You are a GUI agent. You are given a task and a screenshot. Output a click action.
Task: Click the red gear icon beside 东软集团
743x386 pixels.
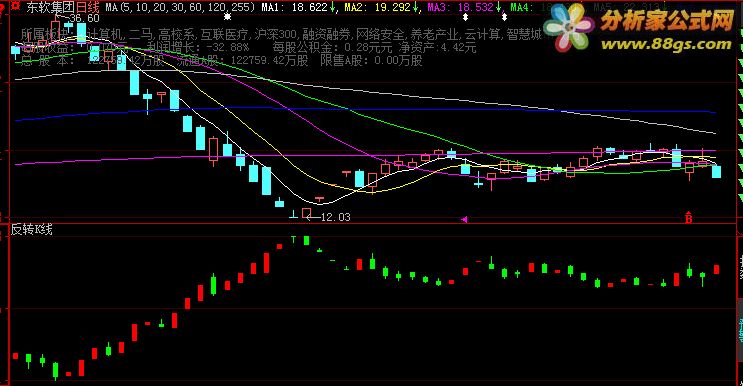point(16,6)
